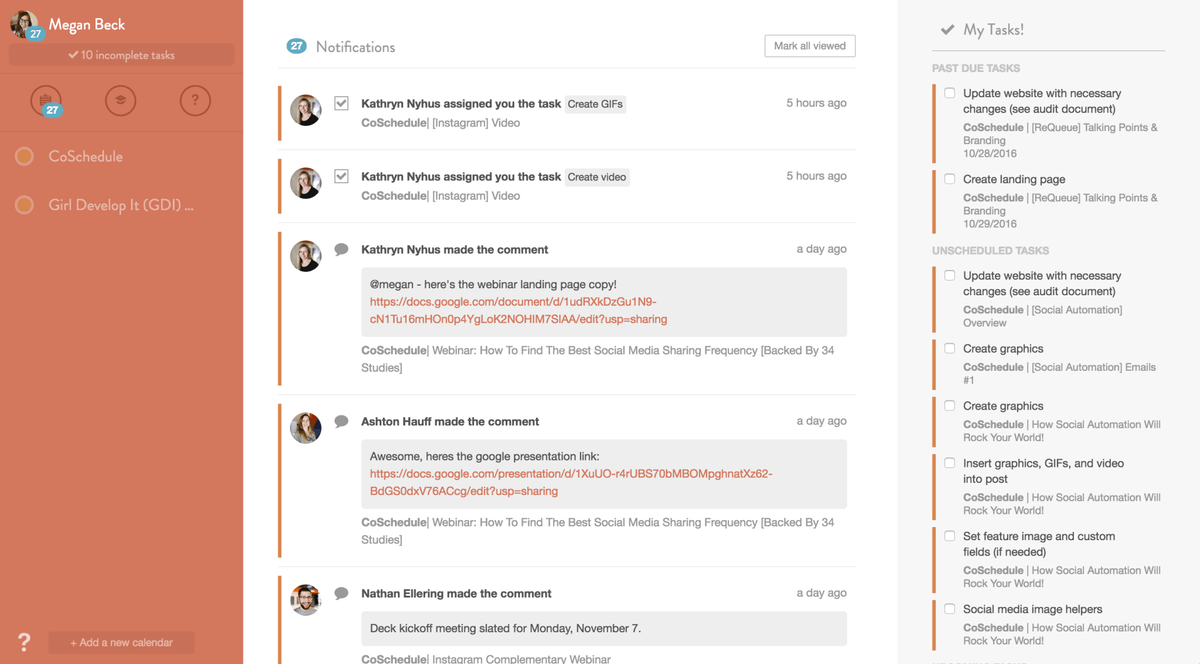Click Set feature image and custom fields title
This screenshot has height=664, width=1200.
[1039, 544]
